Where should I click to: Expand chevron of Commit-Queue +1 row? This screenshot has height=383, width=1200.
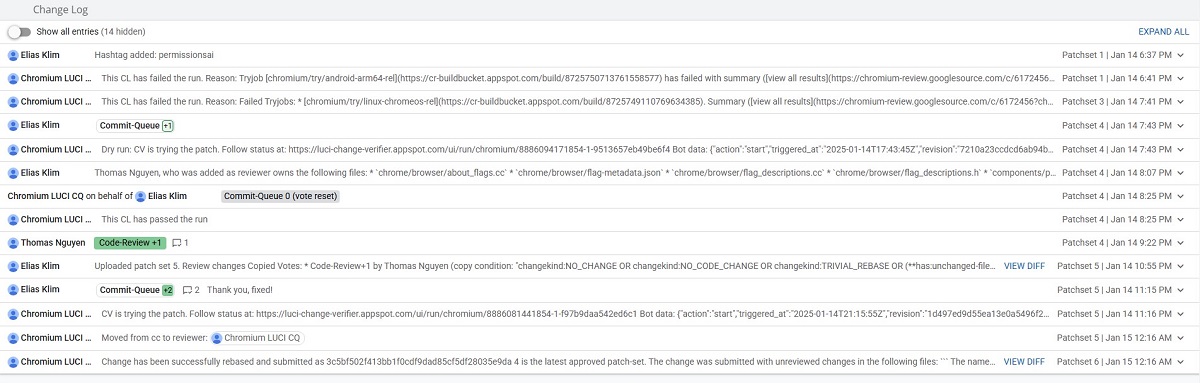[1181, 125]
